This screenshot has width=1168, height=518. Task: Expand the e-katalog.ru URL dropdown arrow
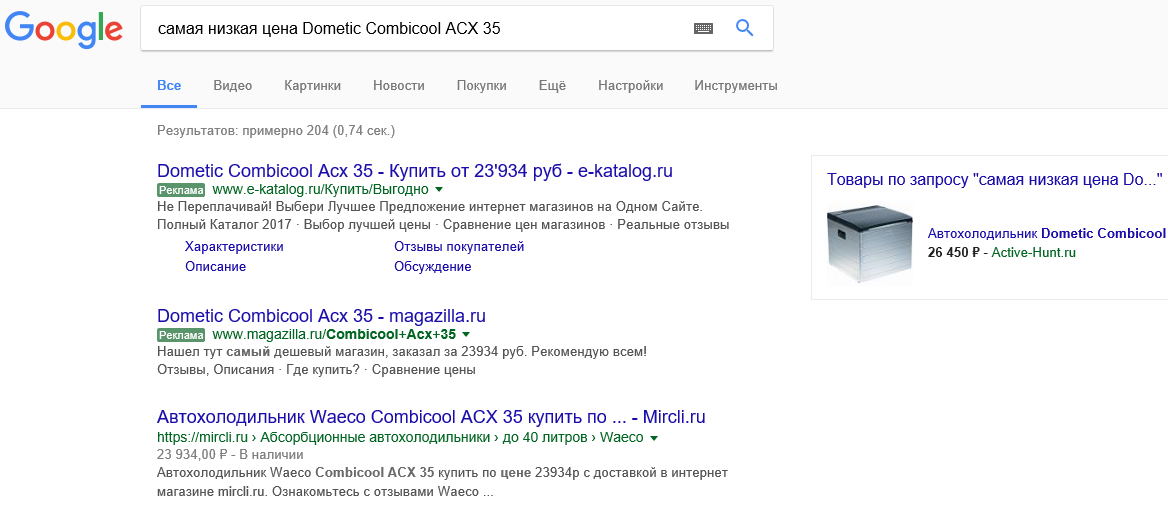(x=439, y=189)
